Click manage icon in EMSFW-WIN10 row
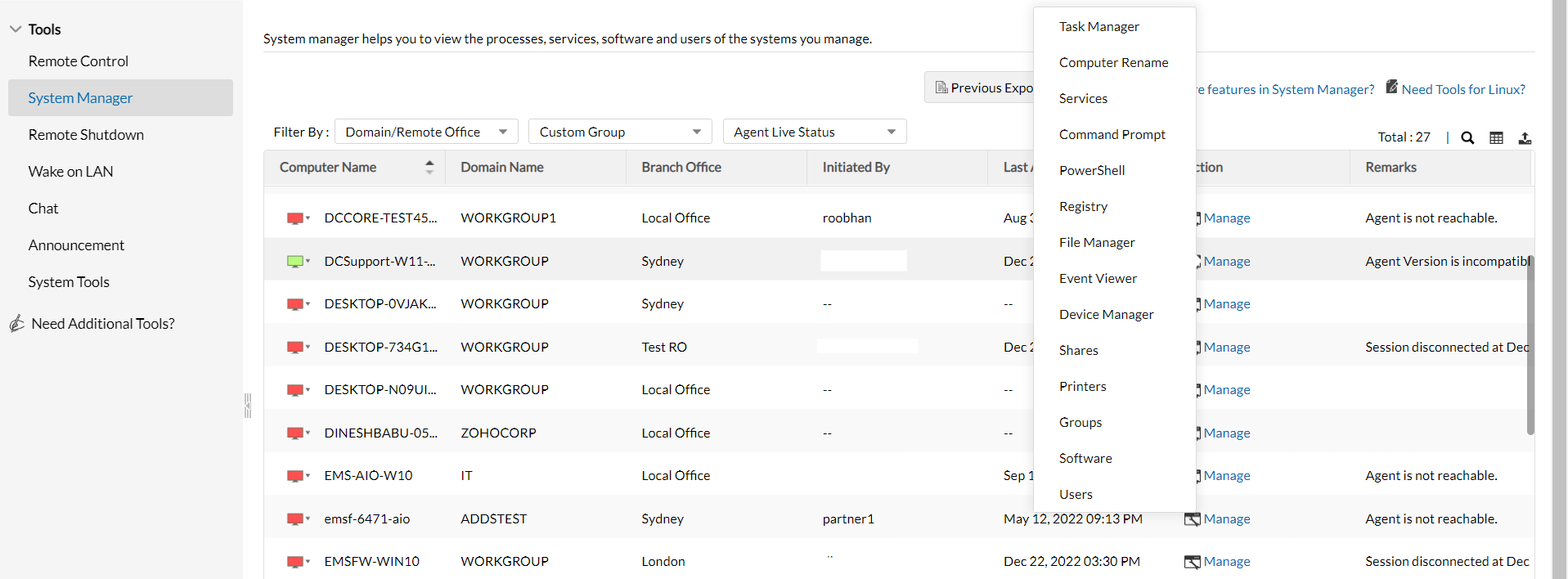 (x=1193, y=562)
